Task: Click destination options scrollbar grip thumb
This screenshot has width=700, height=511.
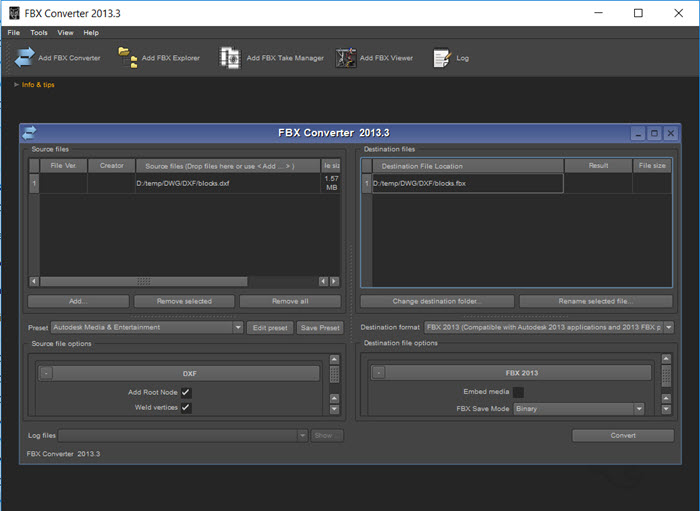Action: click(666, 375)
